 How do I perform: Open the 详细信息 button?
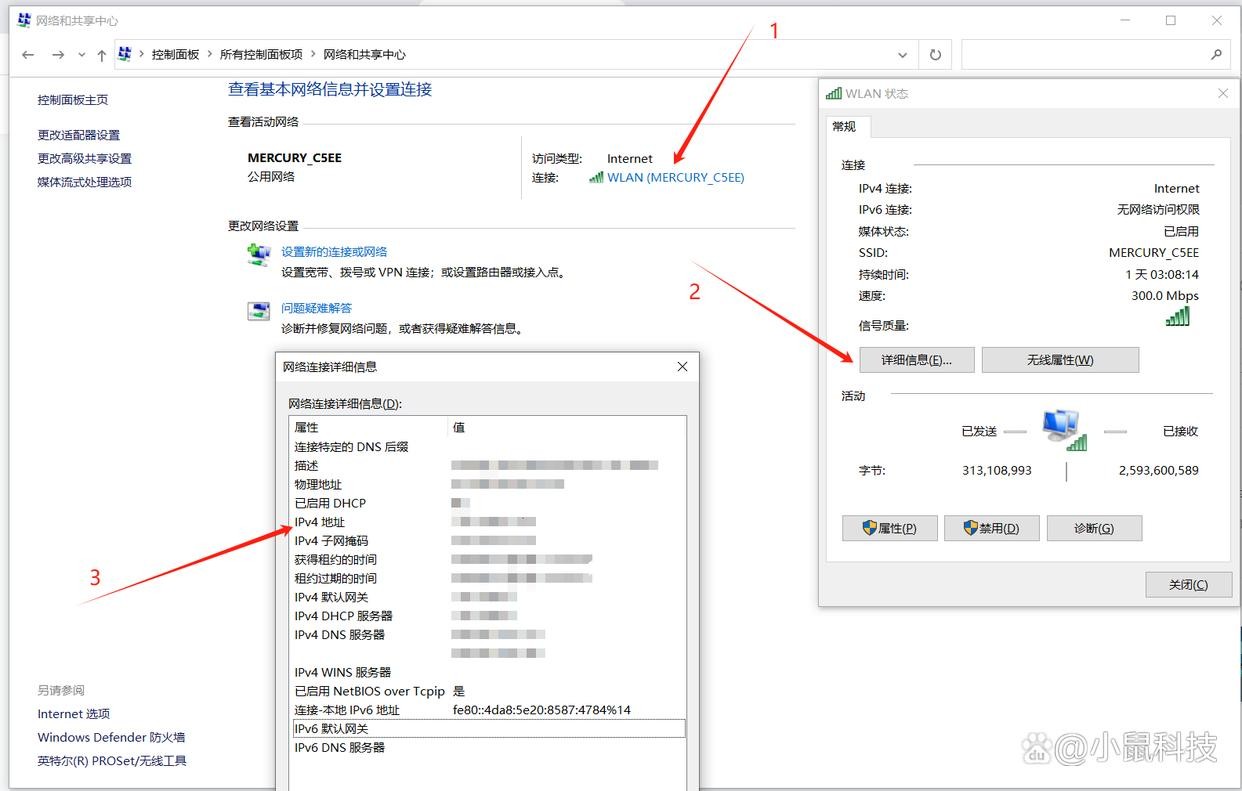(916, 360)
